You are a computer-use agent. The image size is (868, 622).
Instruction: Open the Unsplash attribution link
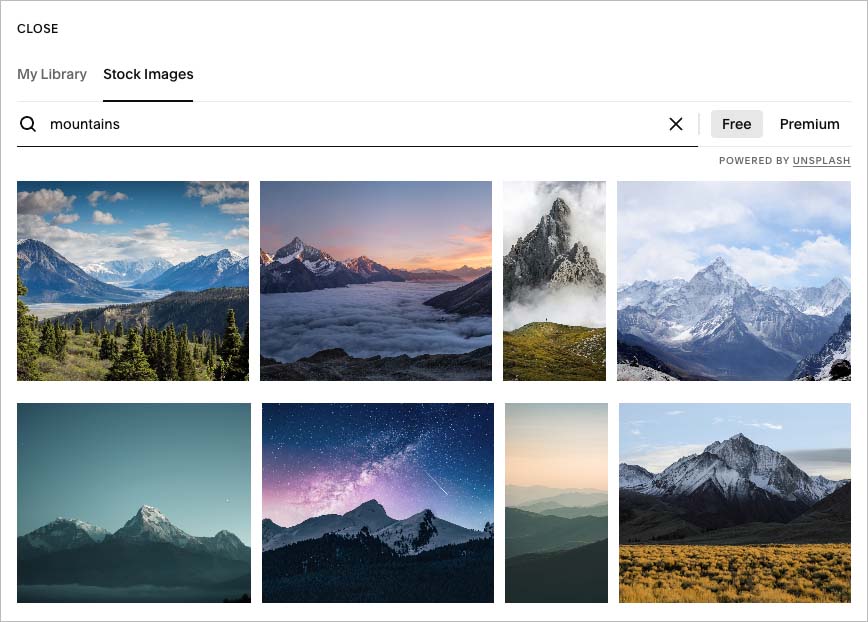click(821, 161)
